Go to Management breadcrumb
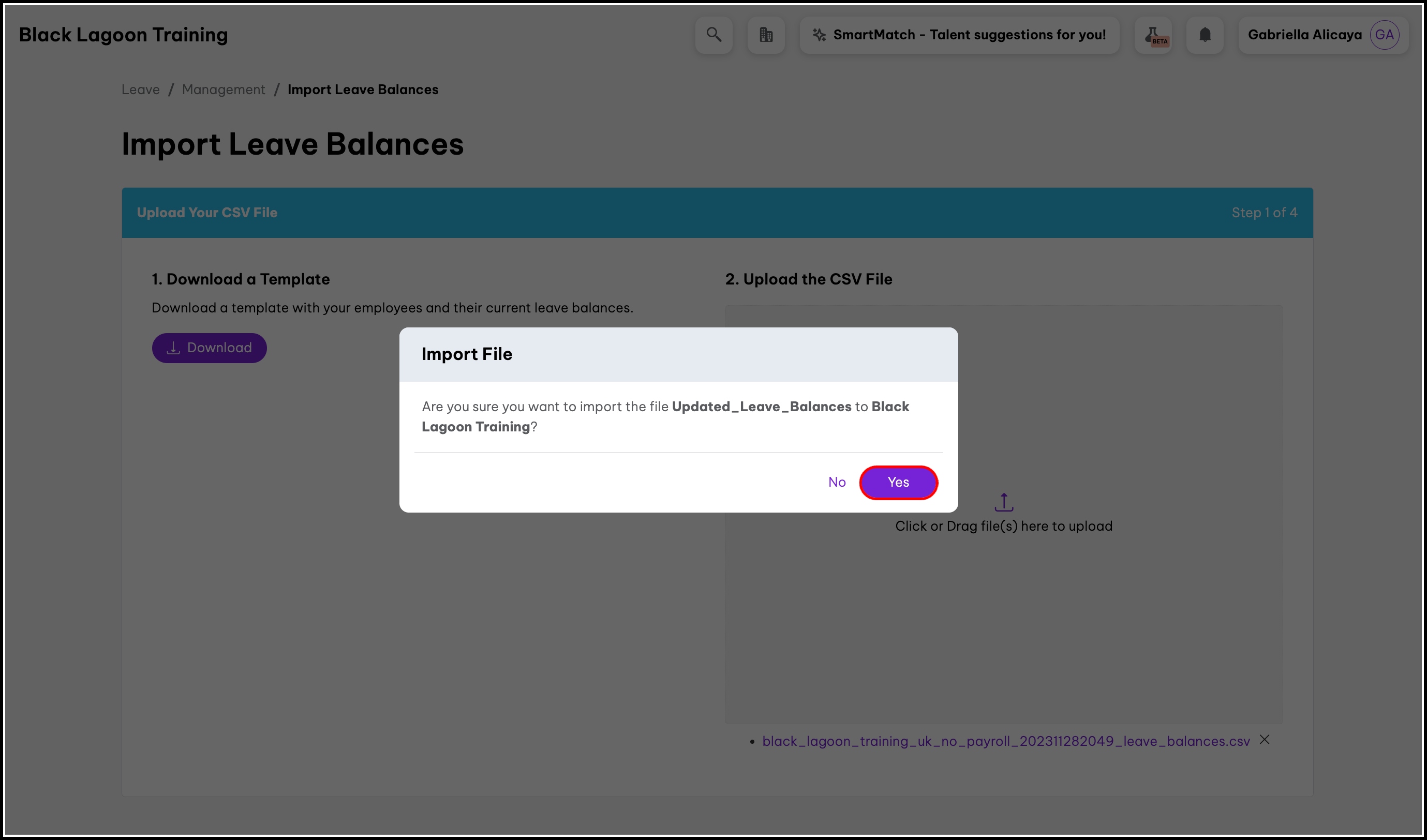This screenshot has height=840, width=1427. coord(223,89)
